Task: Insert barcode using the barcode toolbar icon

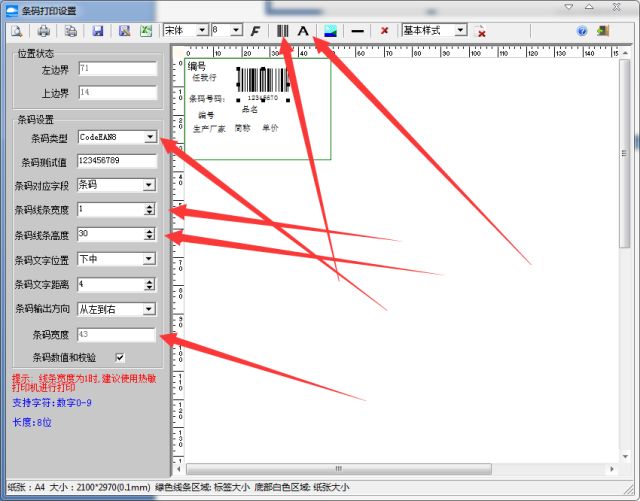Action: click(x=283, y=31)
